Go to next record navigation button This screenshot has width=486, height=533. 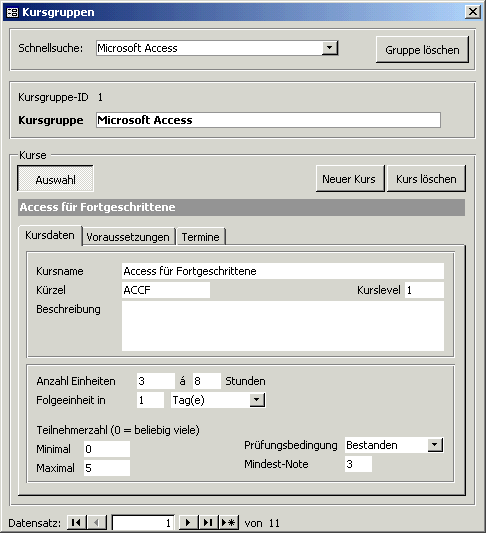pyautogui.click(x=188, y=522)
